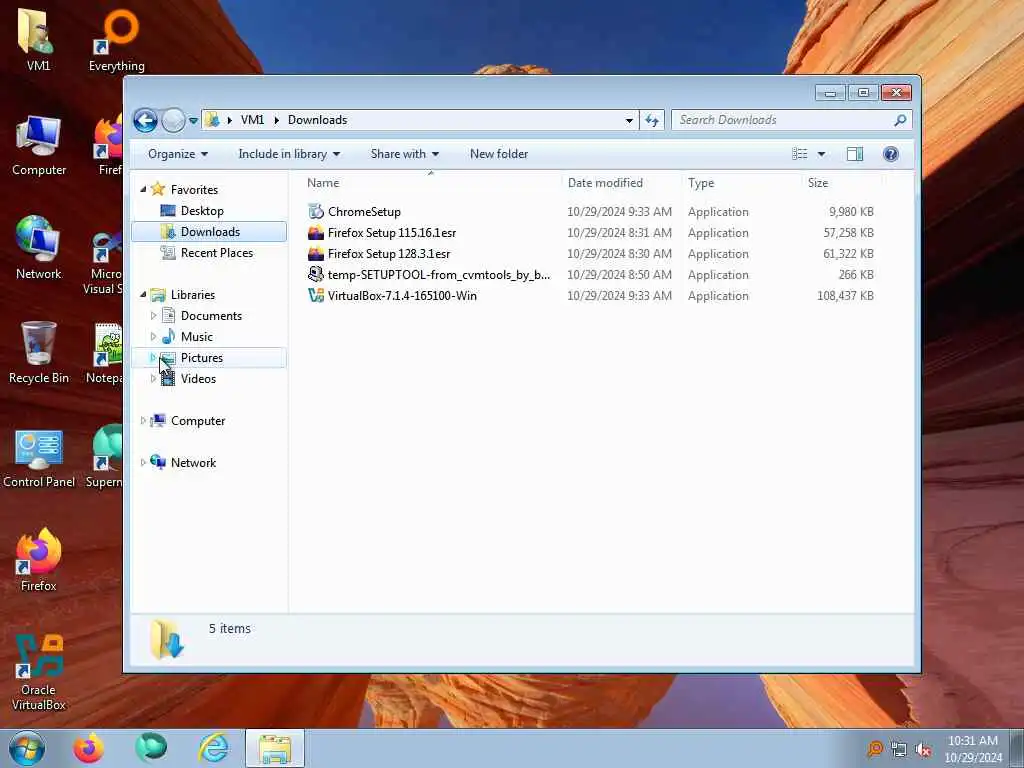Select the ChromeSetup file icon
This screenshot has width=1024, height=768.
tap(316, 212)
